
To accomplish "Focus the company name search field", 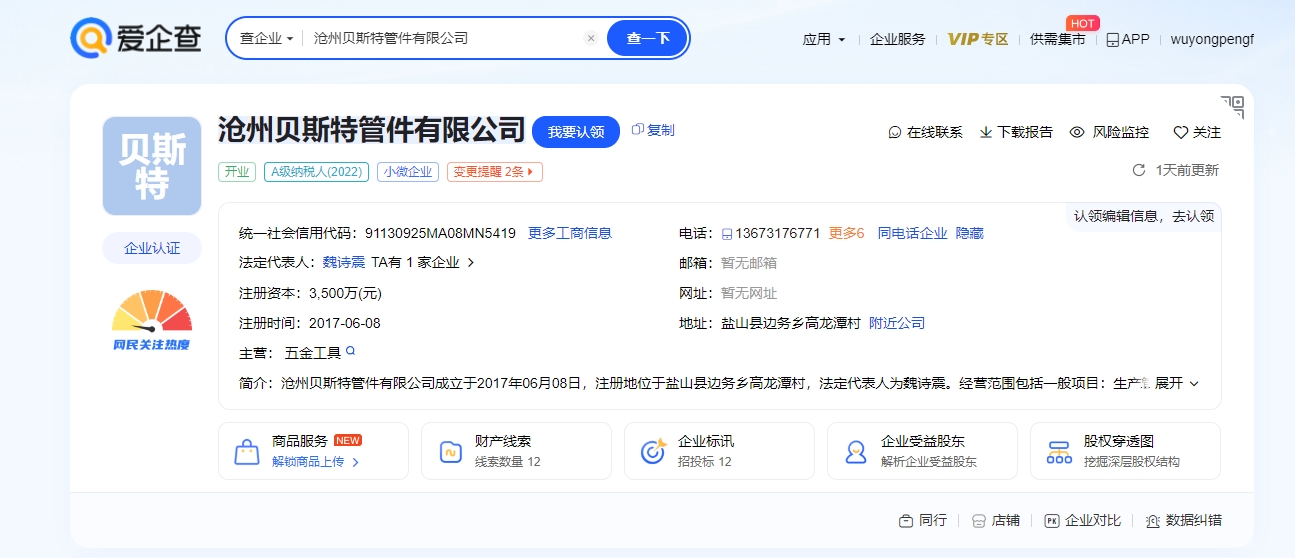I will [x=443, y=38].
